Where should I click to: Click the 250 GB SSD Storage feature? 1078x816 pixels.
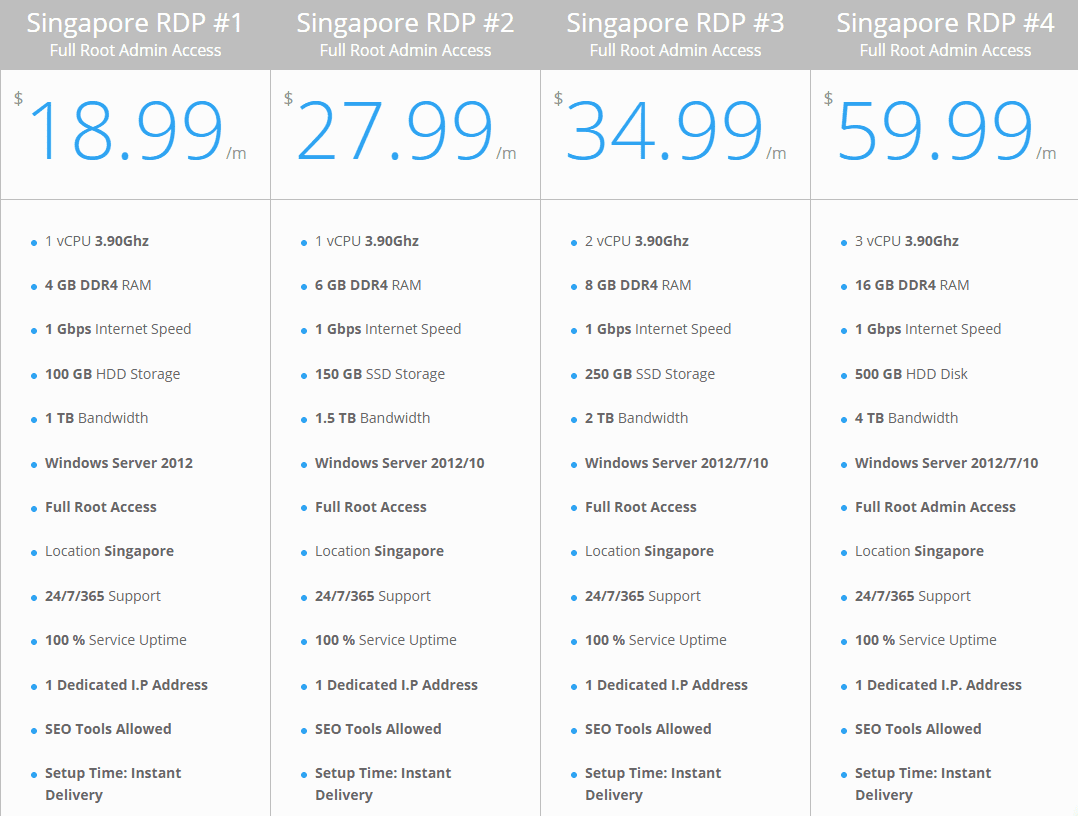(x=650, y=374)
